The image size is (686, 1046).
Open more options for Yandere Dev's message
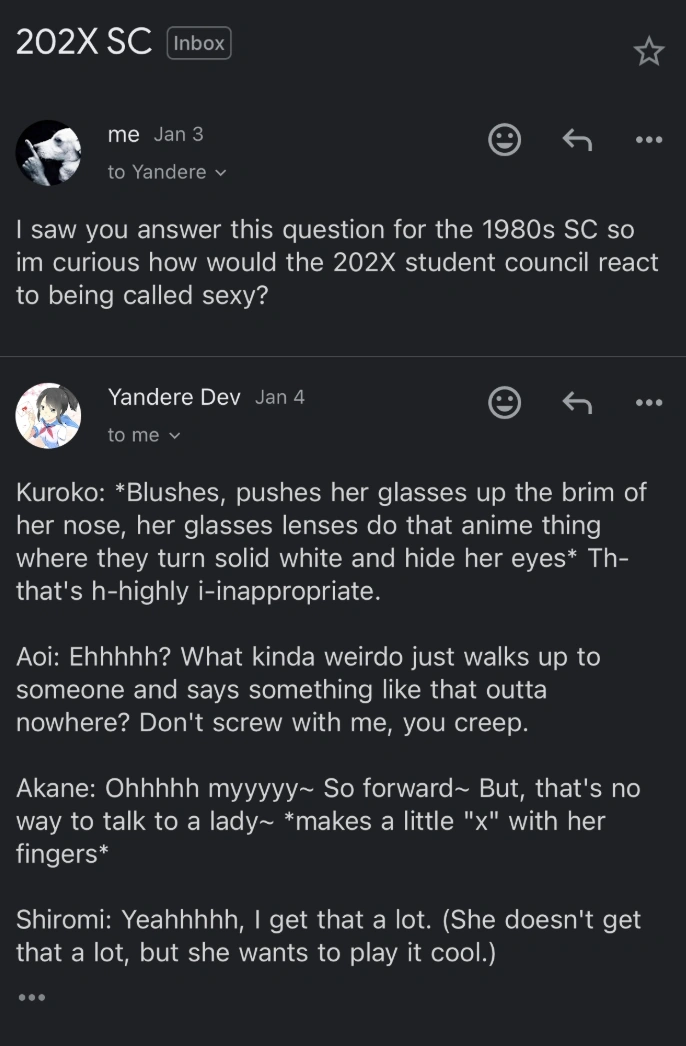[649, 402]
